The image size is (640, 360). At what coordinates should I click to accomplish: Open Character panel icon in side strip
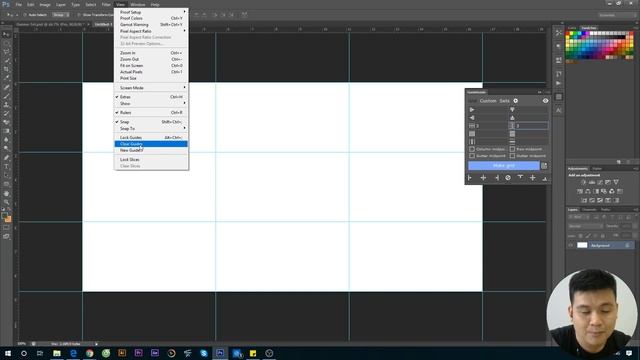click(558, 110)
